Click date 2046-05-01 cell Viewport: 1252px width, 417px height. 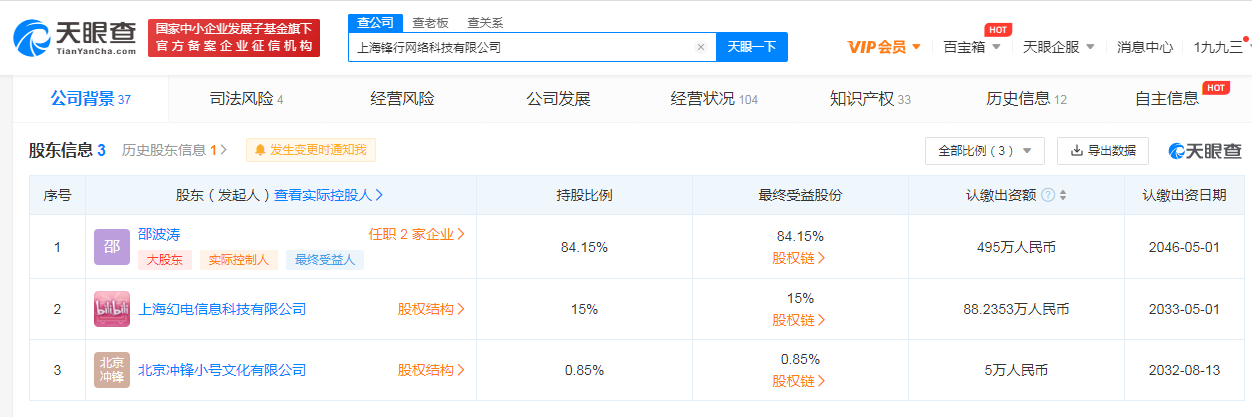pyautogui.click(x=1184, y=247)
